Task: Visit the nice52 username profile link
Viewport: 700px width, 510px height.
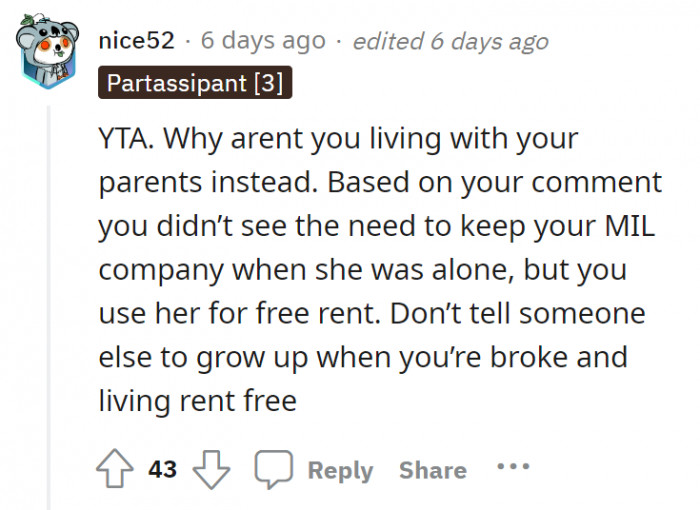Action: [138, 41]
